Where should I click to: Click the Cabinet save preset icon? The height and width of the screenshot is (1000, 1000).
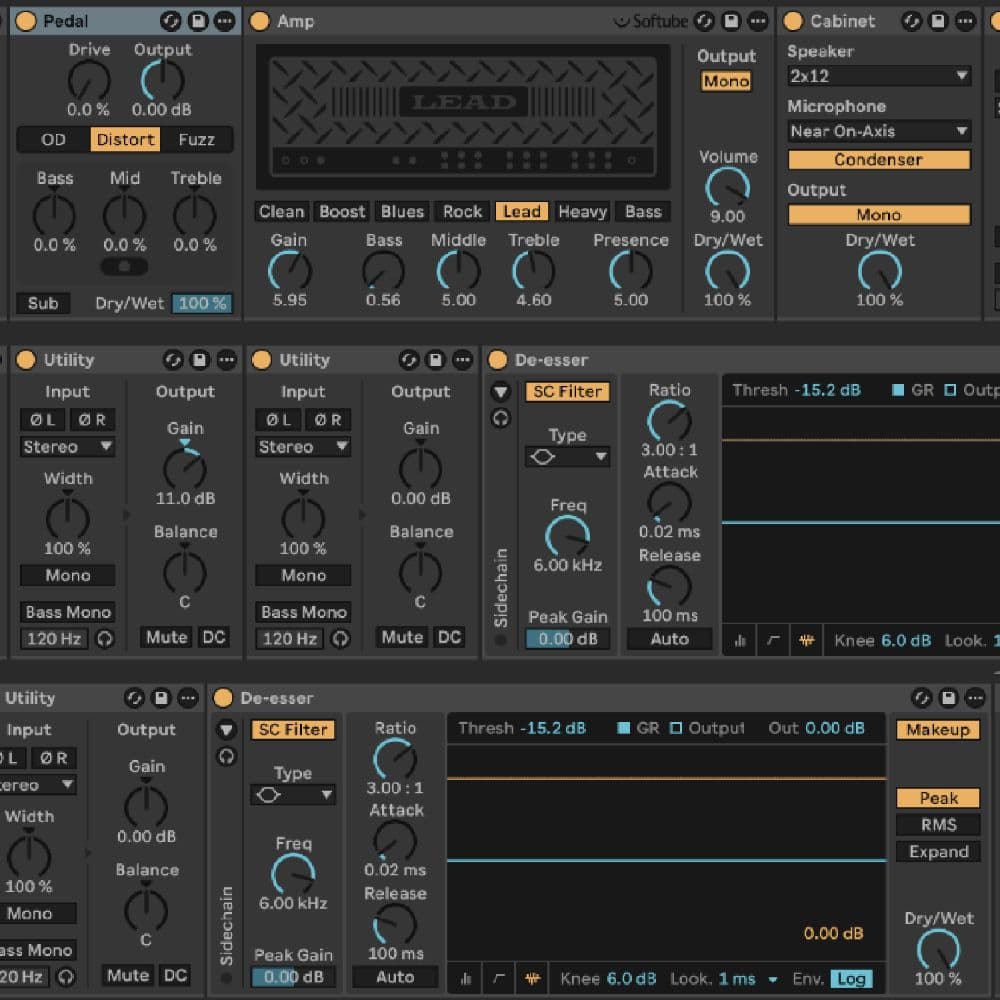tap(938, 21)
